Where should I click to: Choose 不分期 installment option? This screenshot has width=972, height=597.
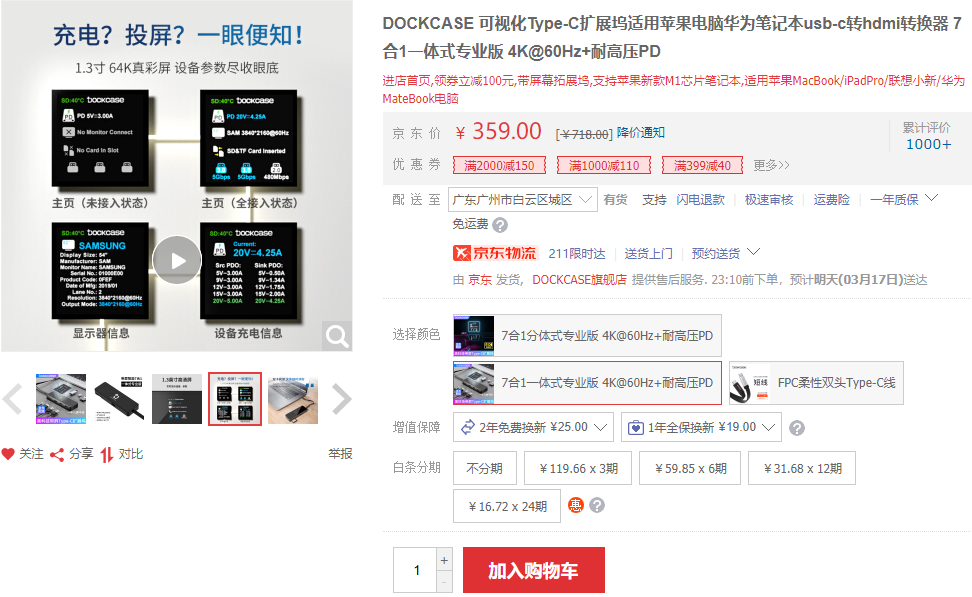(x=485, y=468)
